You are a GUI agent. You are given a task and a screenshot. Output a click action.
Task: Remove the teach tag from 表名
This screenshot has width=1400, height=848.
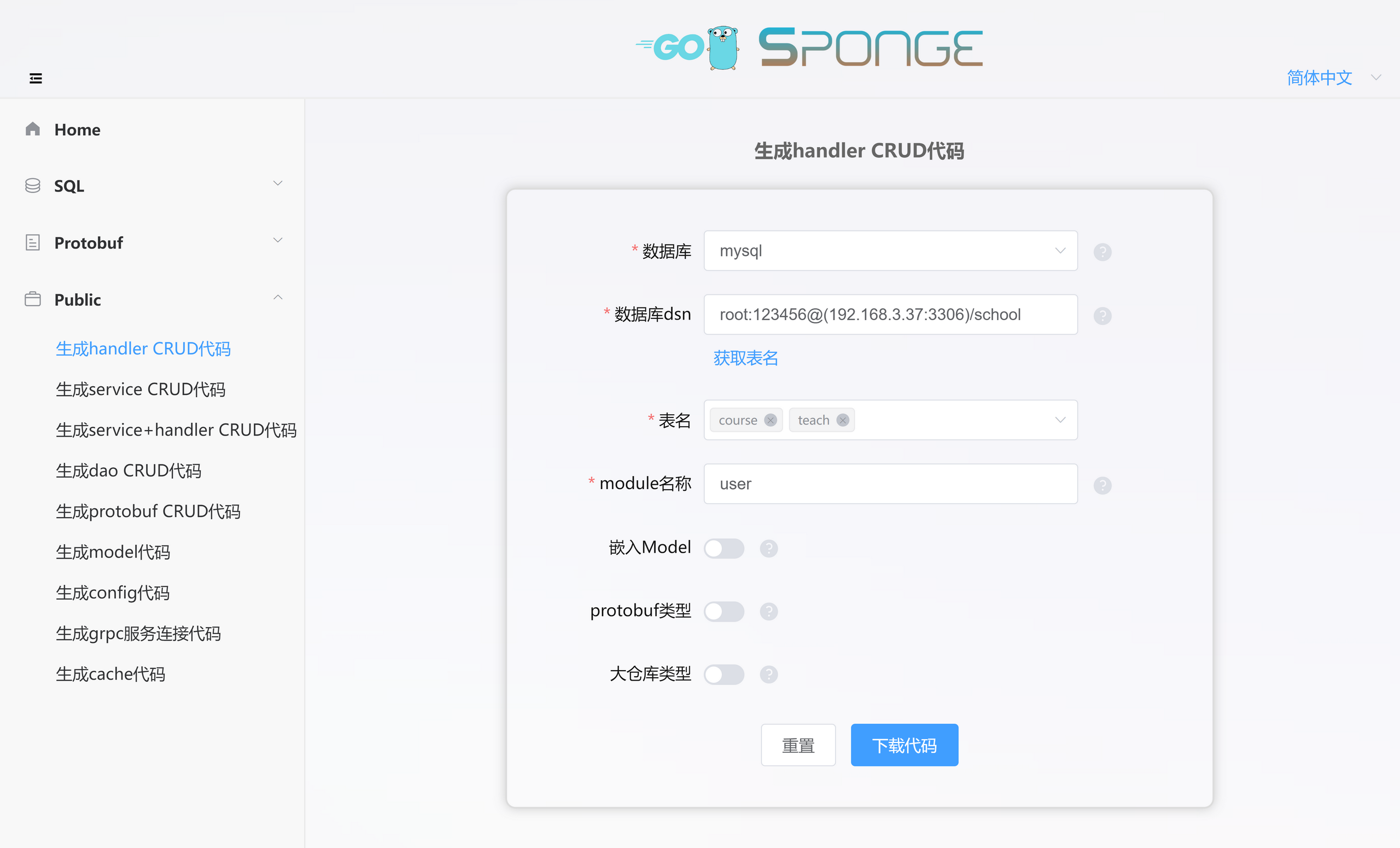pos(843,420)
